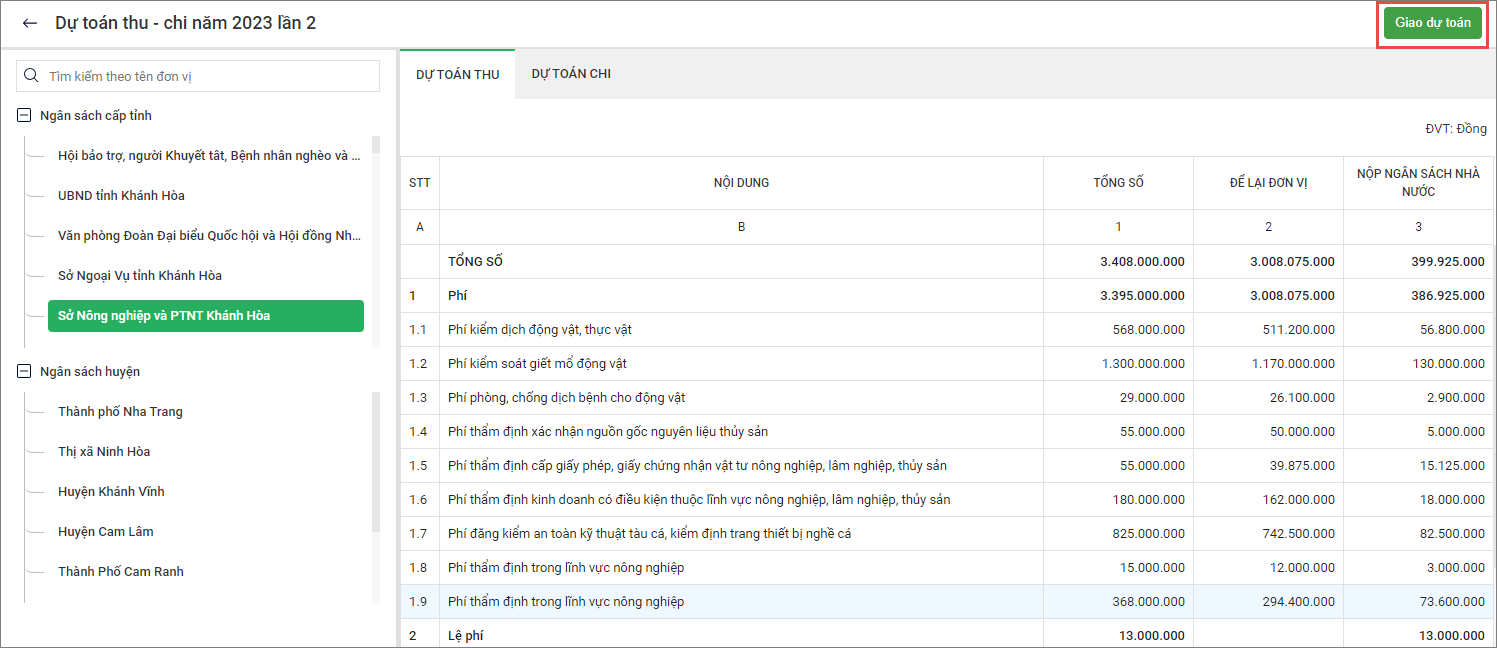This screenshot has height=648, width=1497.
Task: Collapse the Ngân sách huyện group
Action: pyautogui.click(x=24, y=372)
